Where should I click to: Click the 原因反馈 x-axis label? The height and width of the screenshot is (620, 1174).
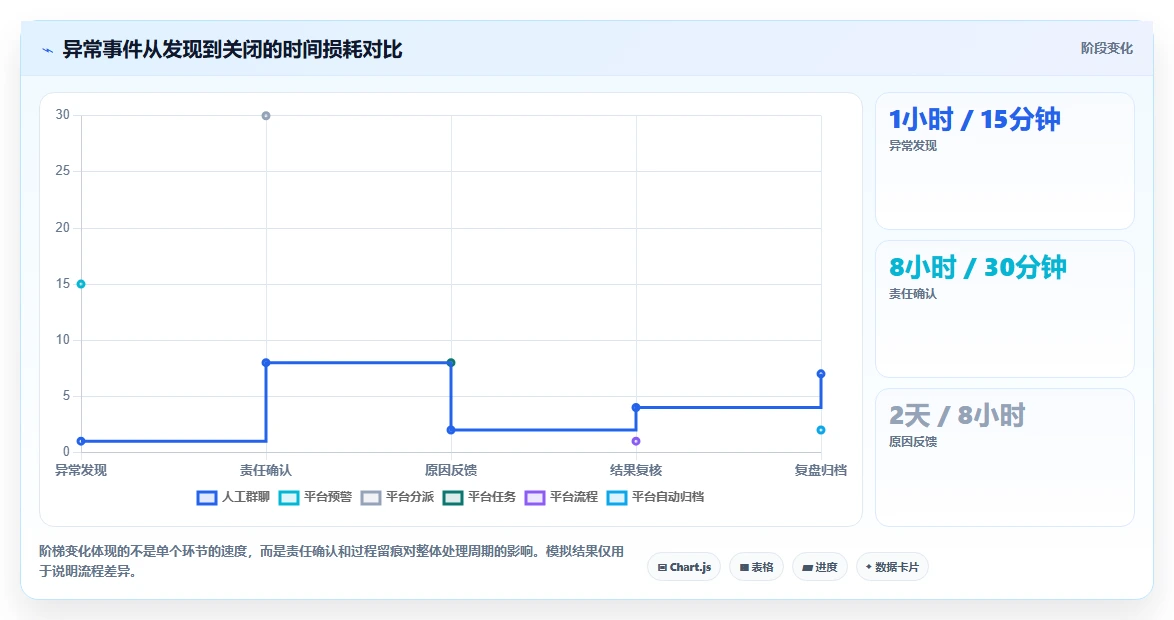point(451,470)
